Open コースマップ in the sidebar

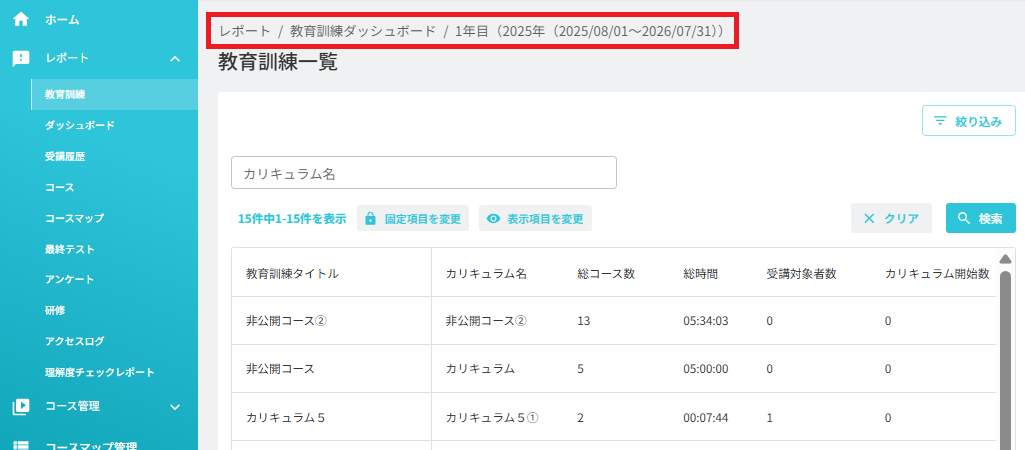coord(75,218)
